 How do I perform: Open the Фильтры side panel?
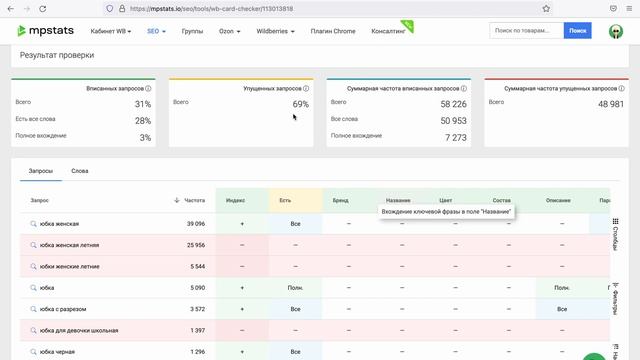616,298
